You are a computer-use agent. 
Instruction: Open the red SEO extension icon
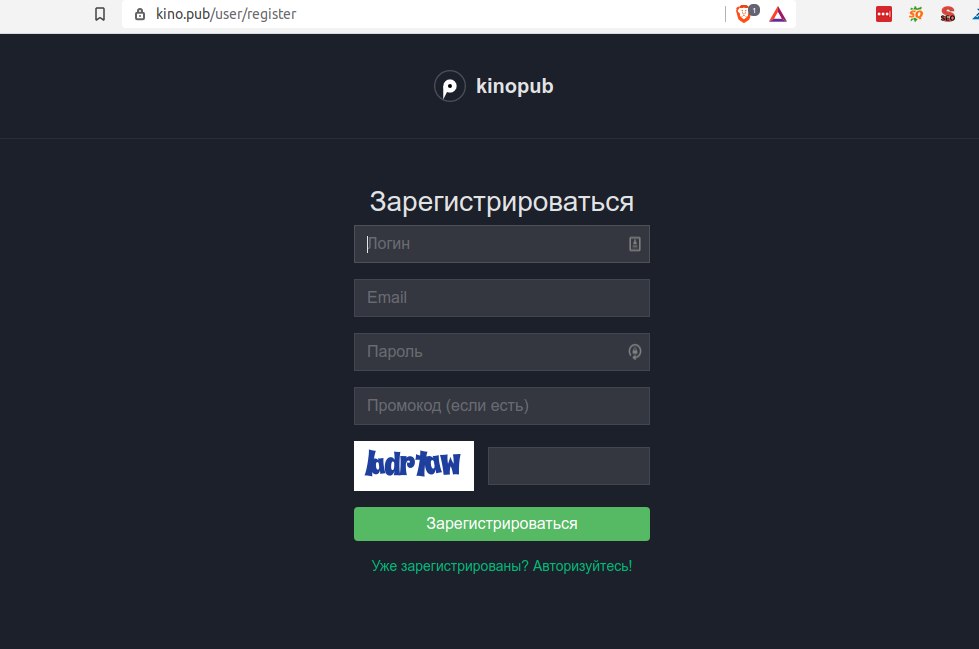(x=948, y=14)
